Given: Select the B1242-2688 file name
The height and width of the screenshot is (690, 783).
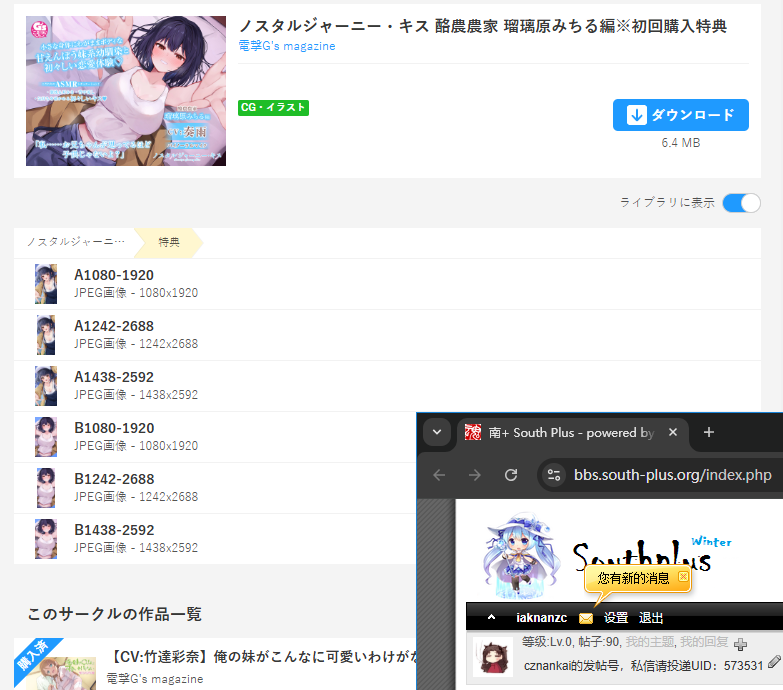Looking at the screenshot, I should pos(114,479).
